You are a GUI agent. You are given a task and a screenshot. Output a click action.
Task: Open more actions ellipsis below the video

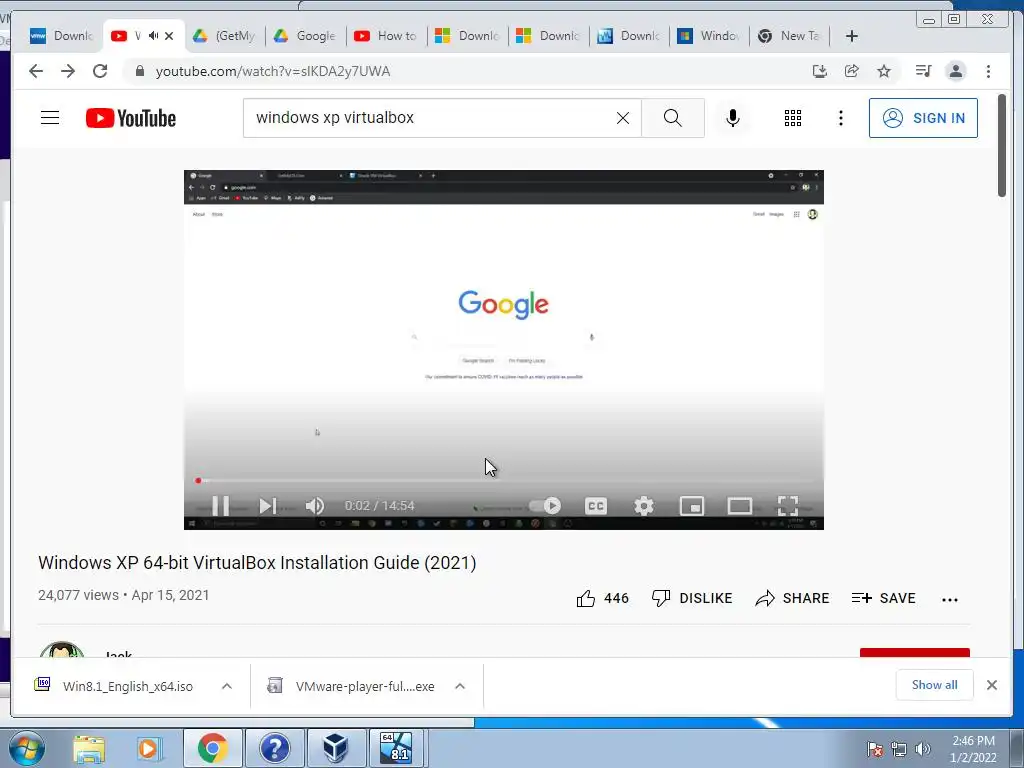click(x=950, y=600)
